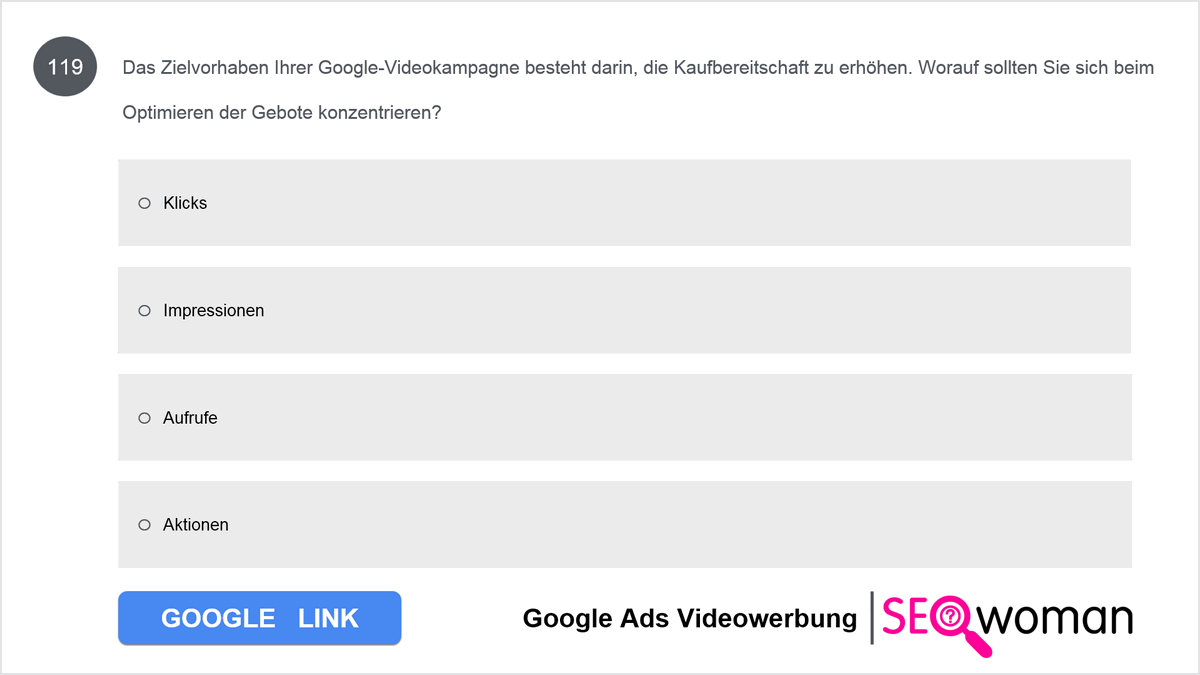Click the grey Impressionen answer row background
Image resolution: width=1200 pixels, height=675 pixels.
click(x=624, y=310)
